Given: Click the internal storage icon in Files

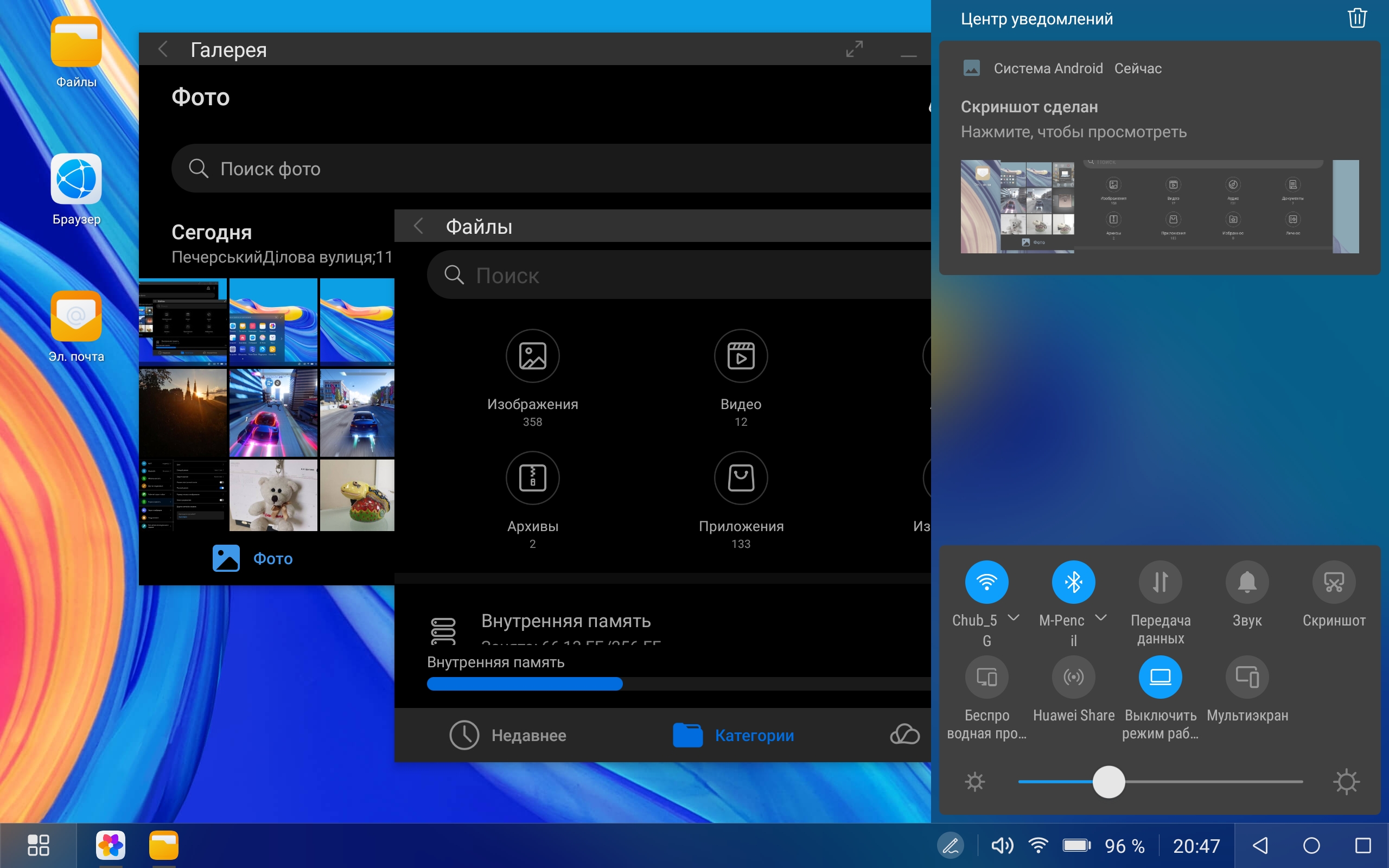Looking at the screenshot, I should pyautogui.click(x=443, y=630).
